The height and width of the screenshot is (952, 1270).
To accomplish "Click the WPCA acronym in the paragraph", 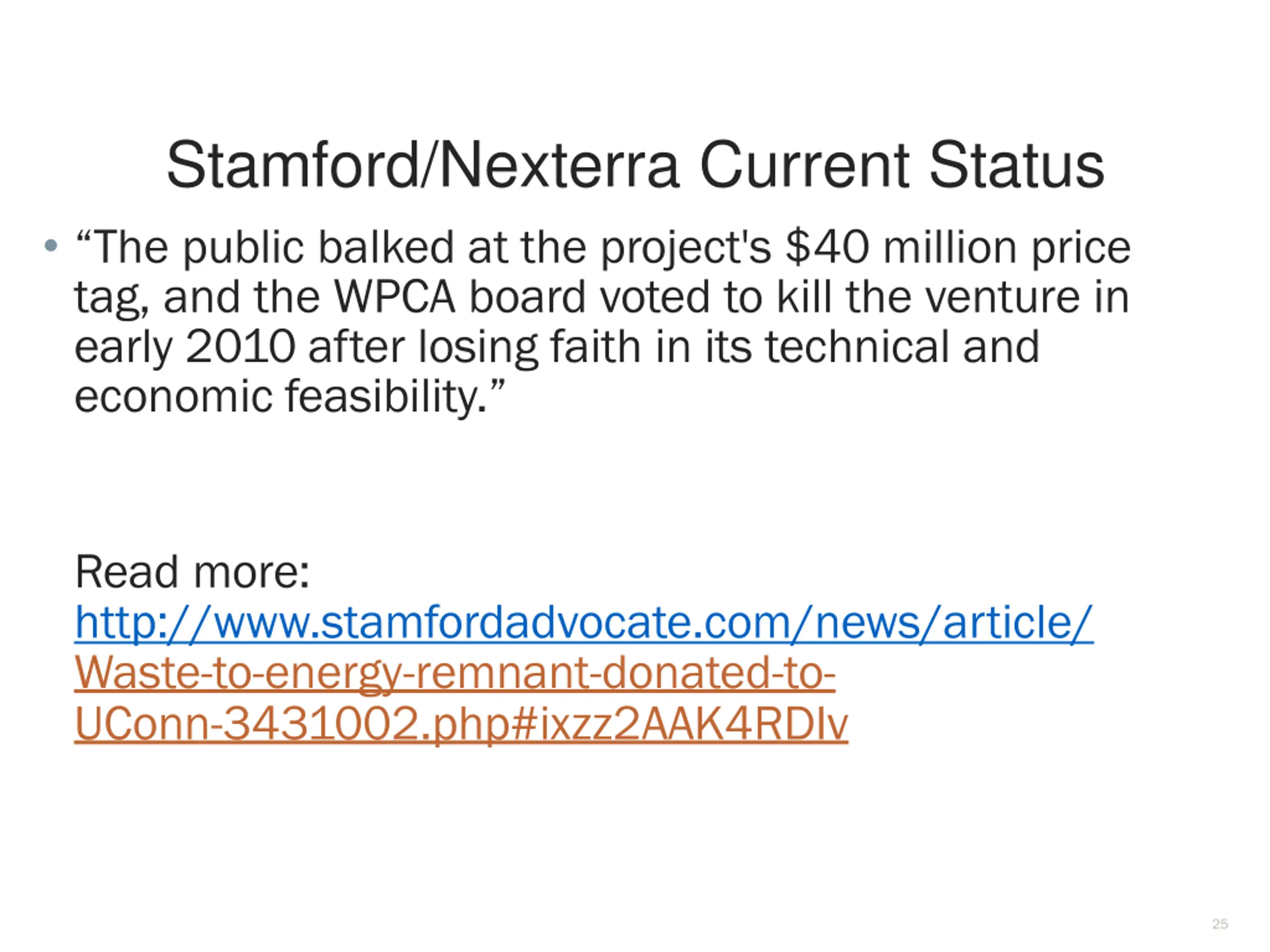I will tap(395, 297).
